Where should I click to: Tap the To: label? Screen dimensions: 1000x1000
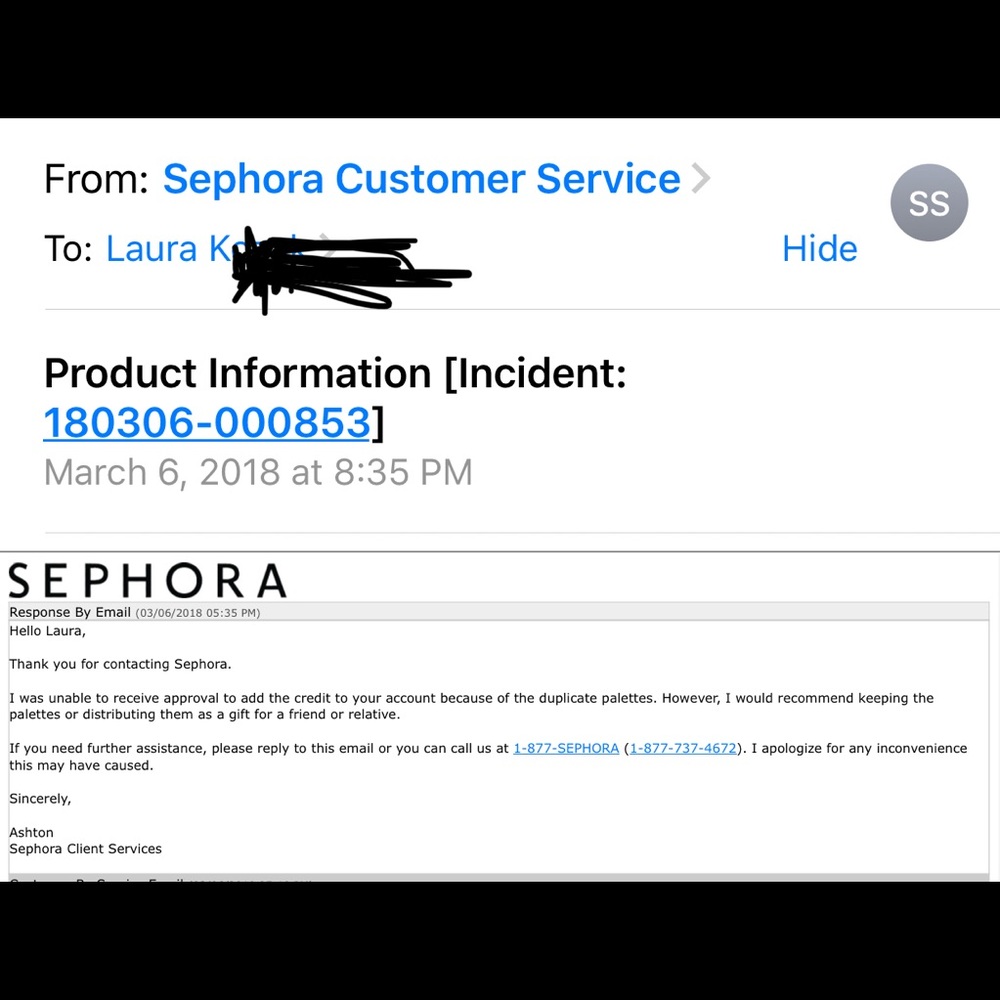[x=68, y=249]
